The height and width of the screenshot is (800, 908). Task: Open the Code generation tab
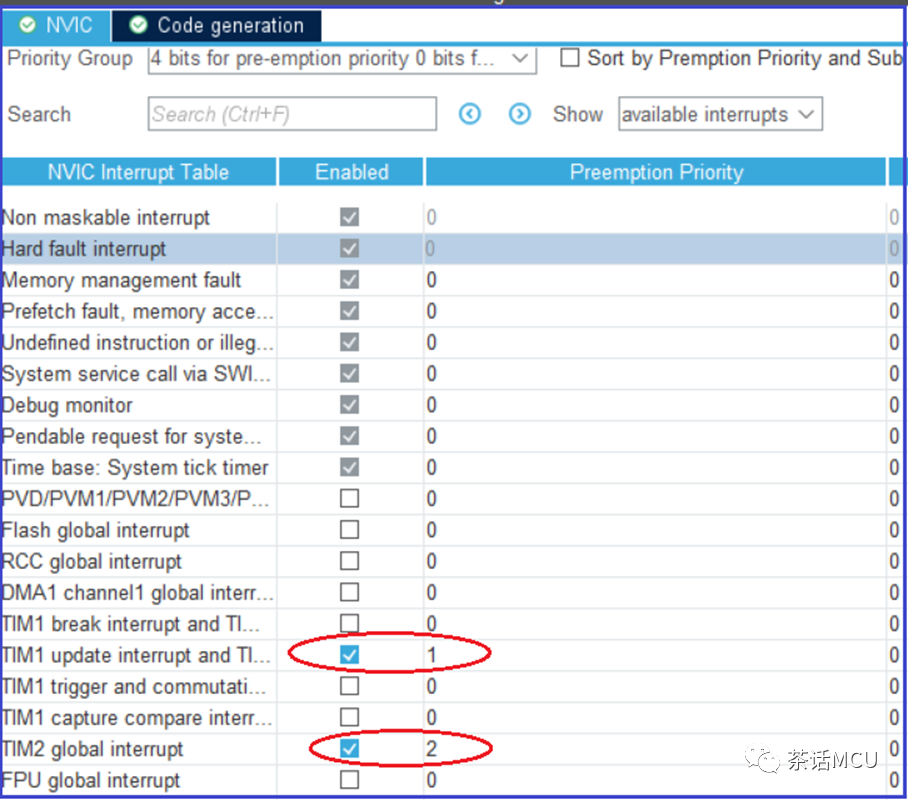point(217,25)
